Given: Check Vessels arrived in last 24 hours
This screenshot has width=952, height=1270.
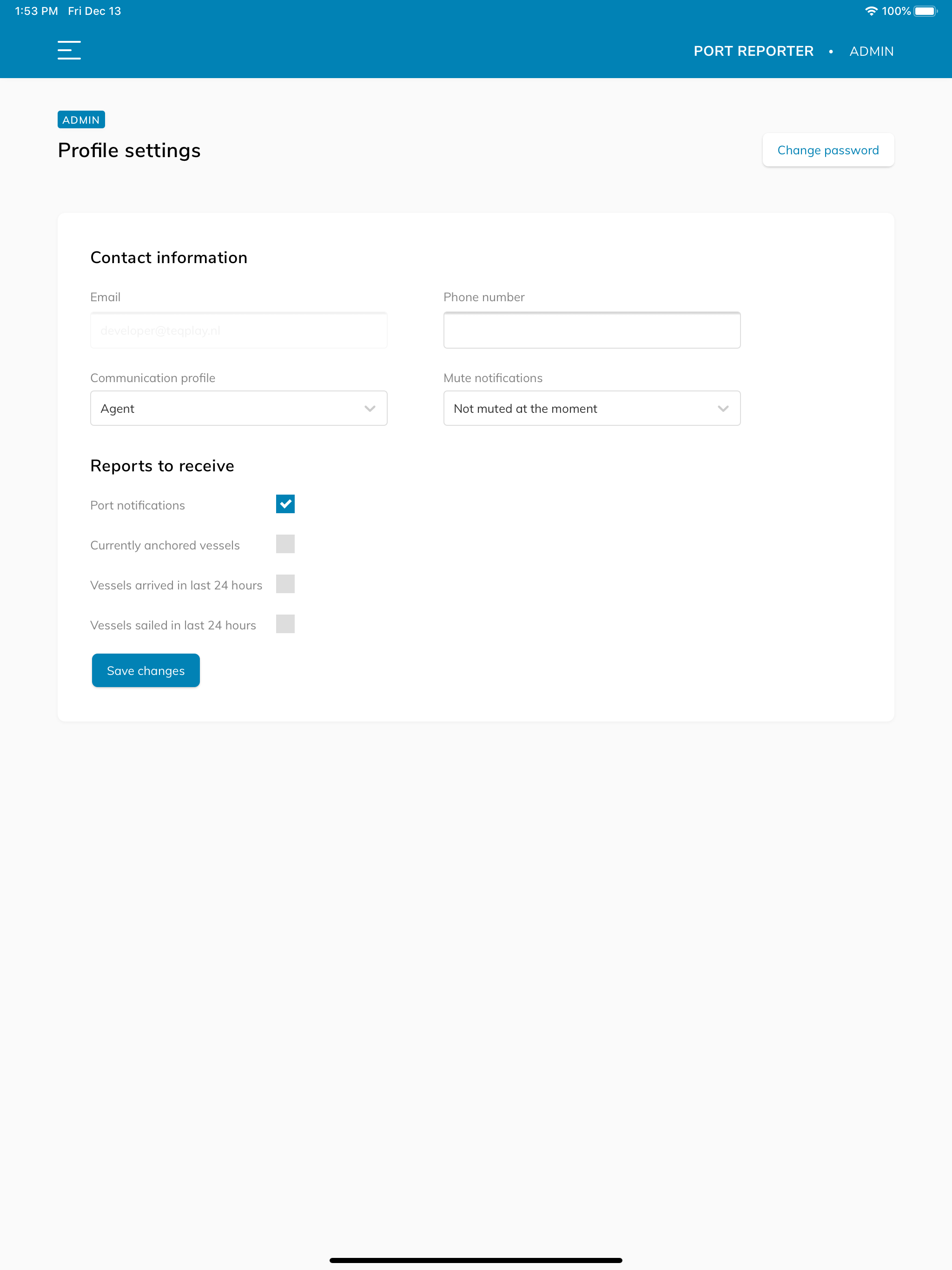Looking at the screenshot, I should [285, 584].
